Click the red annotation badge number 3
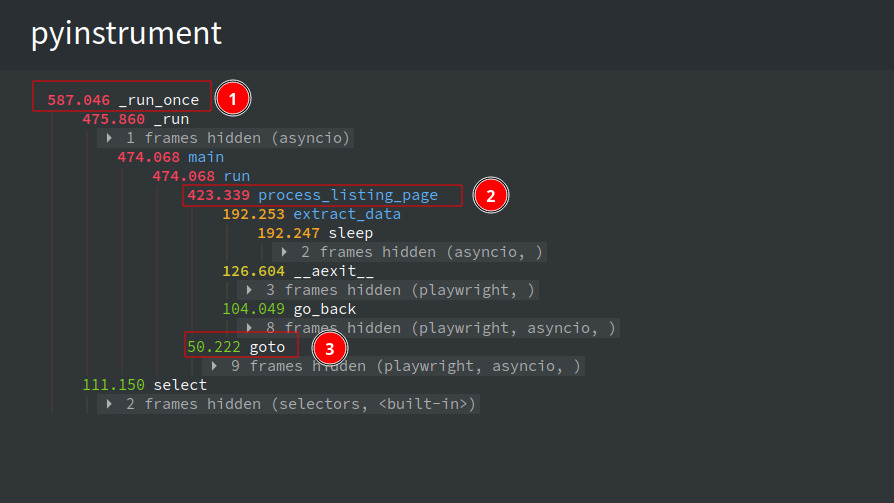Image resolution: width=894 pixels, height=503 pixels. click(329, 348)
